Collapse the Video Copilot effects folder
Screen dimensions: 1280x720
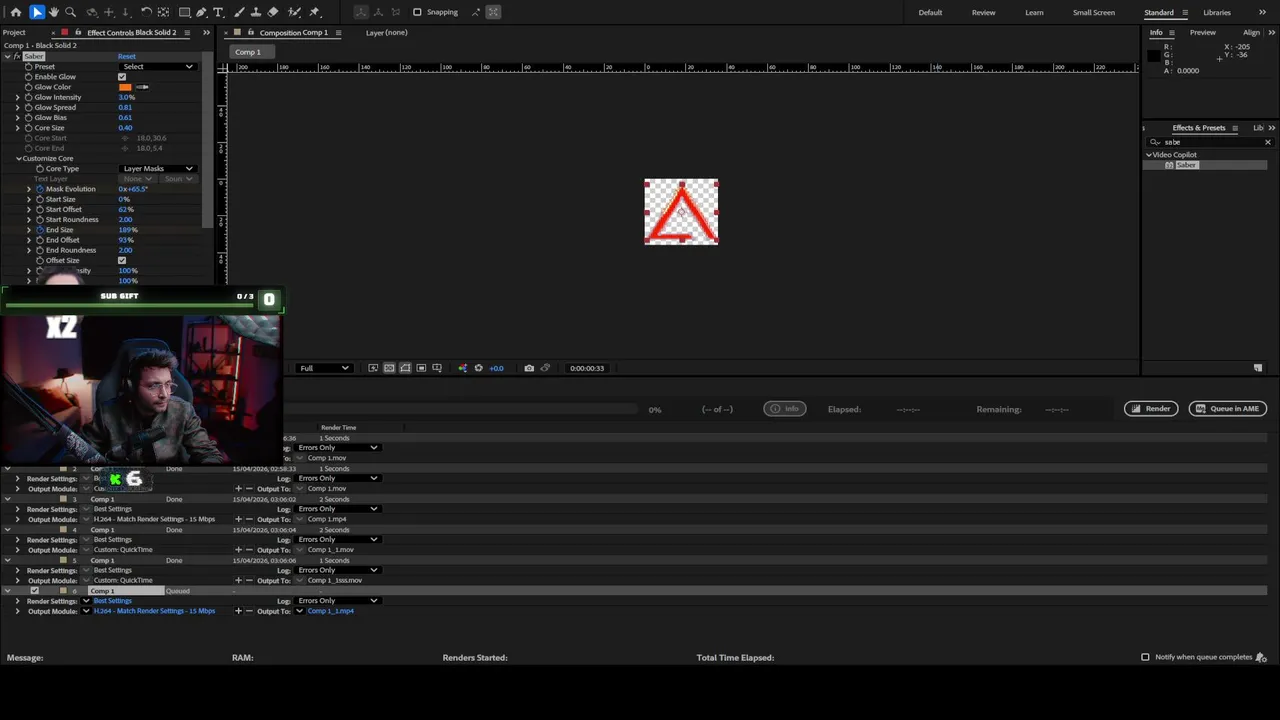click(1149, 155)
